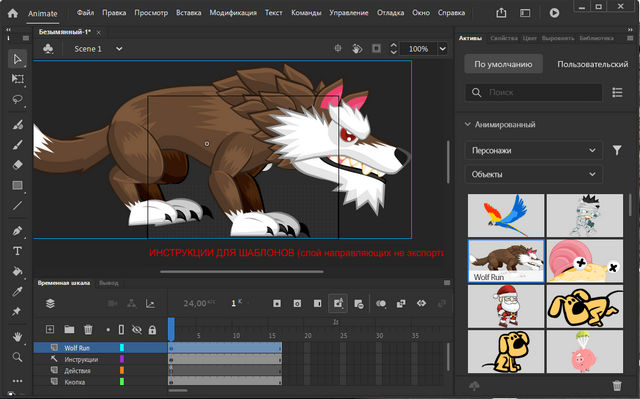This screenshot has height=399, width=640.
Task: Delete layer with timeline trash icon
Action: coord(88,329)
